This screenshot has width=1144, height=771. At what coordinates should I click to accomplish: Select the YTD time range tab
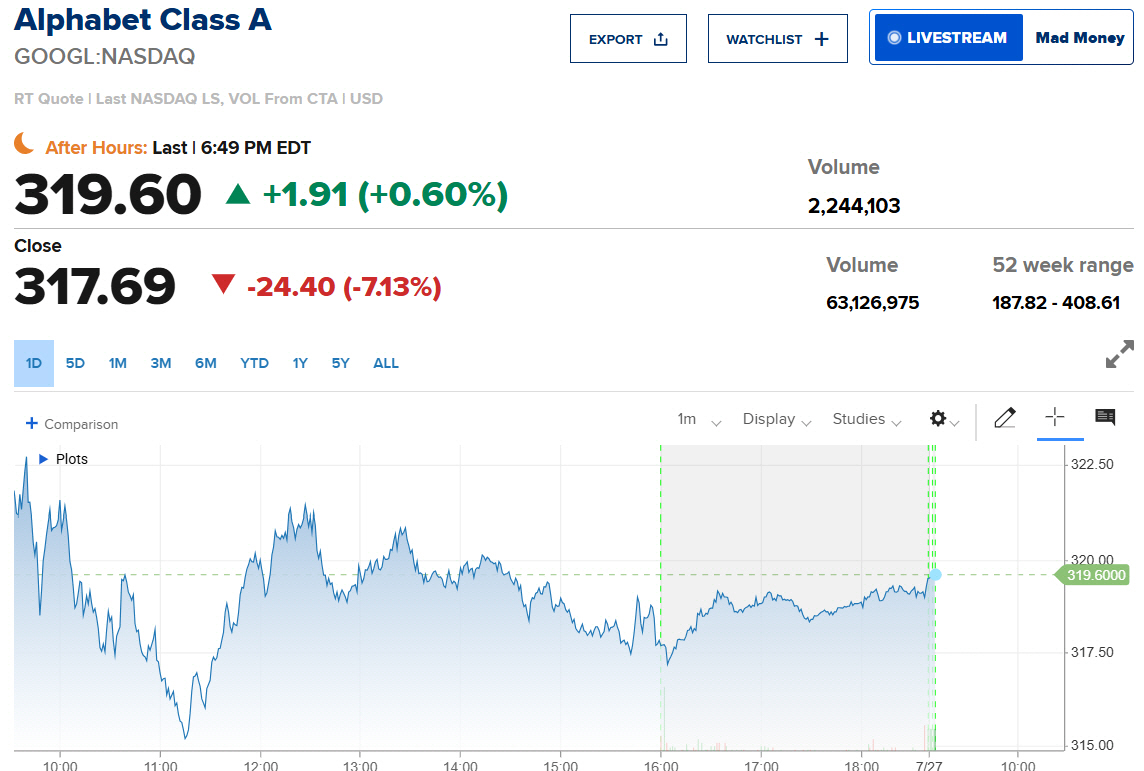255,363
